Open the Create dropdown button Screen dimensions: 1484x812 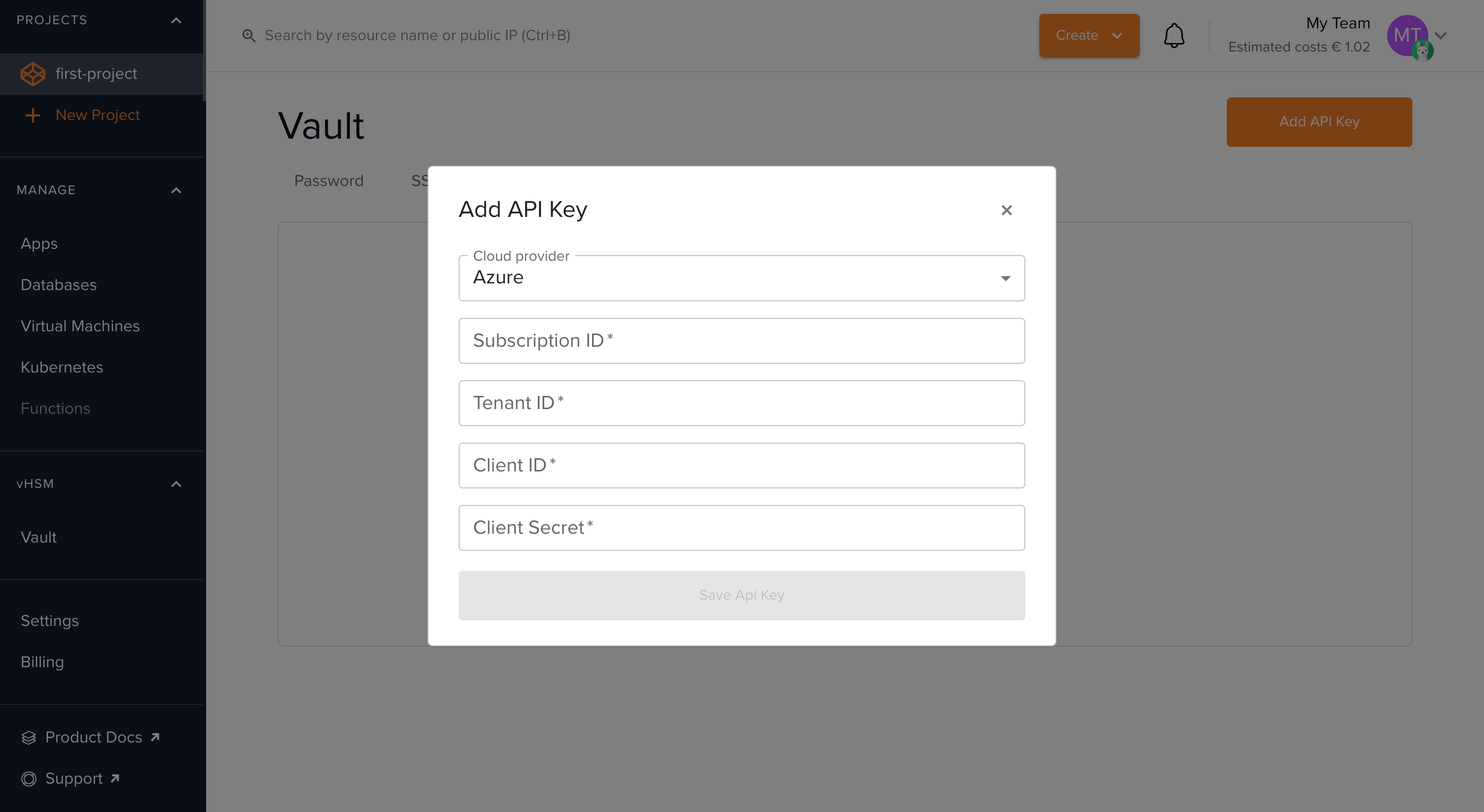coord(1089,36)
